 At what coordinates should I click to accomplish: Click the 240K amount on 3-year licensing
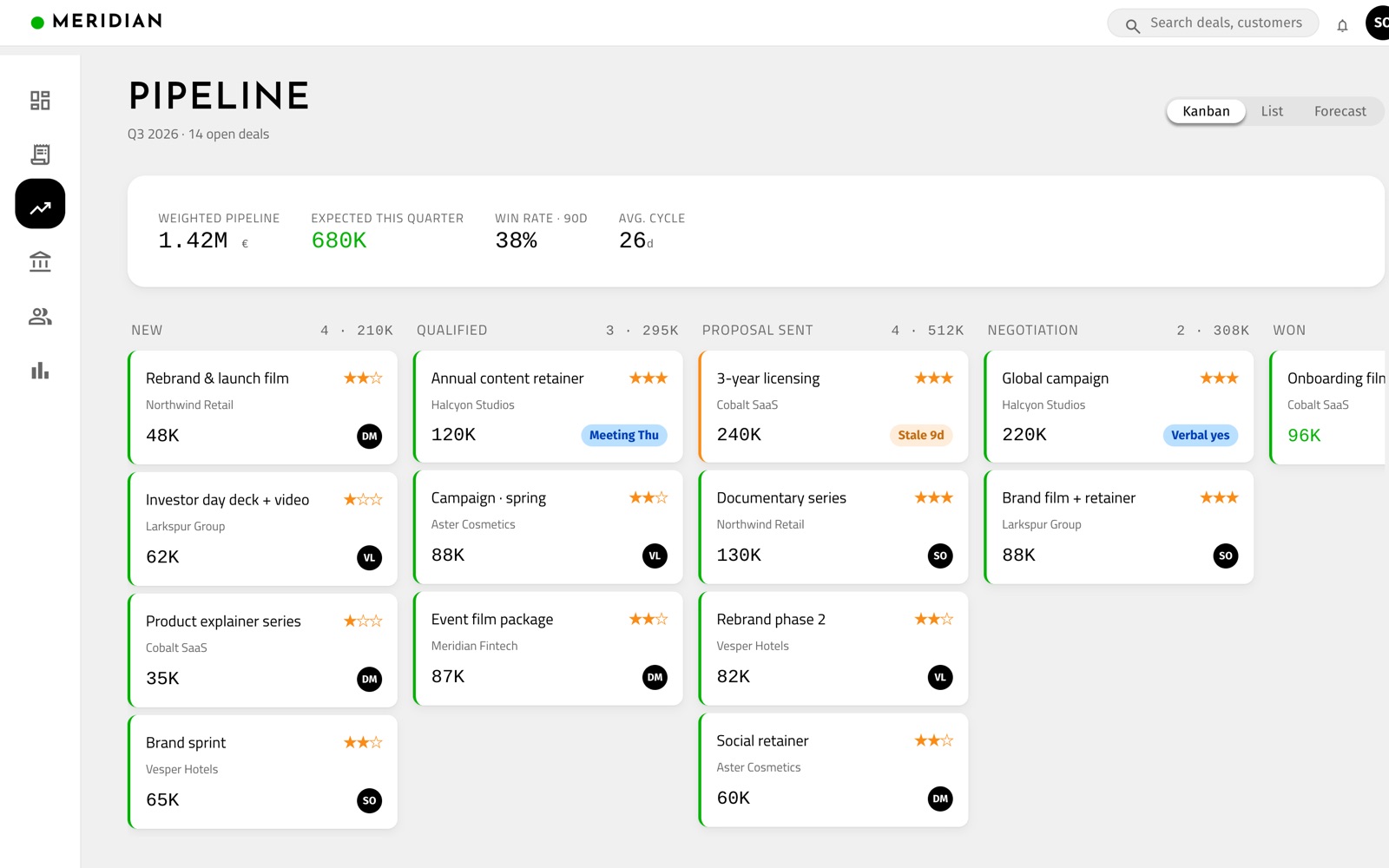click(x=739, y=434)
